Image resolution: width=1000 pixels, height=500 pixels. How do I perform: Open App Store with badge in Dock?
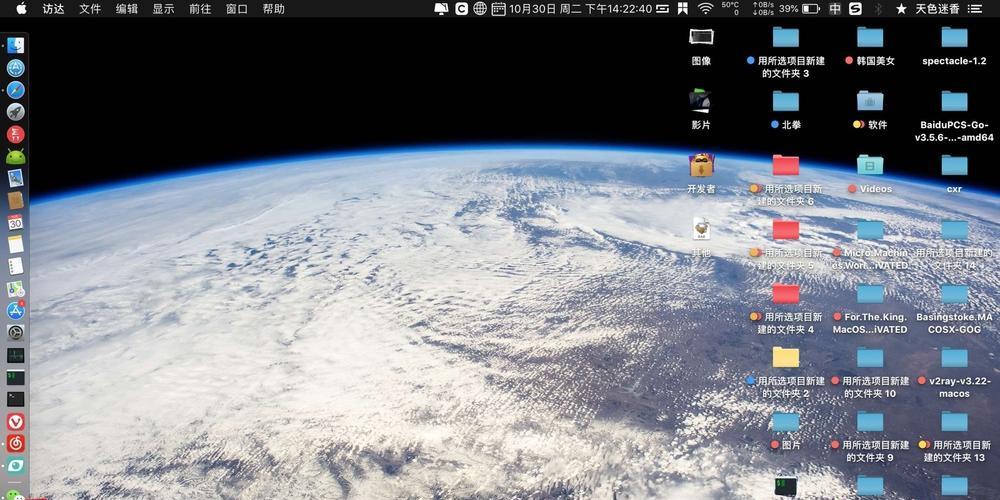pyautogui.click(x=15, y=311)
